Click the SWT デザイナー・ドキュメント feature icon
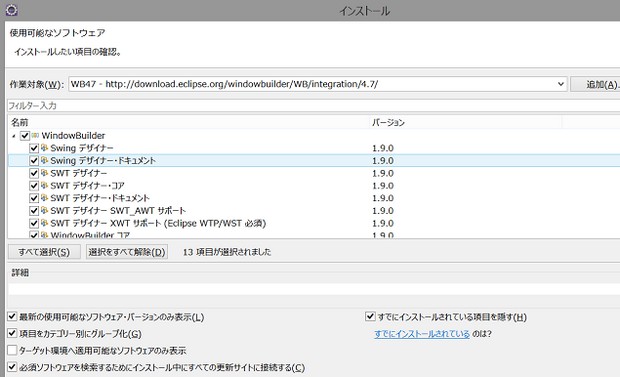 coord(44,198)
